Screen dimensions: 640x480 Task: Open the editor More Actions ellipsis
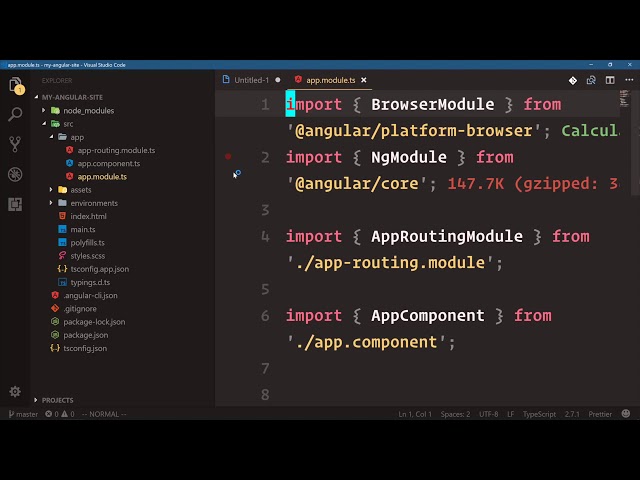pos(629,80)
